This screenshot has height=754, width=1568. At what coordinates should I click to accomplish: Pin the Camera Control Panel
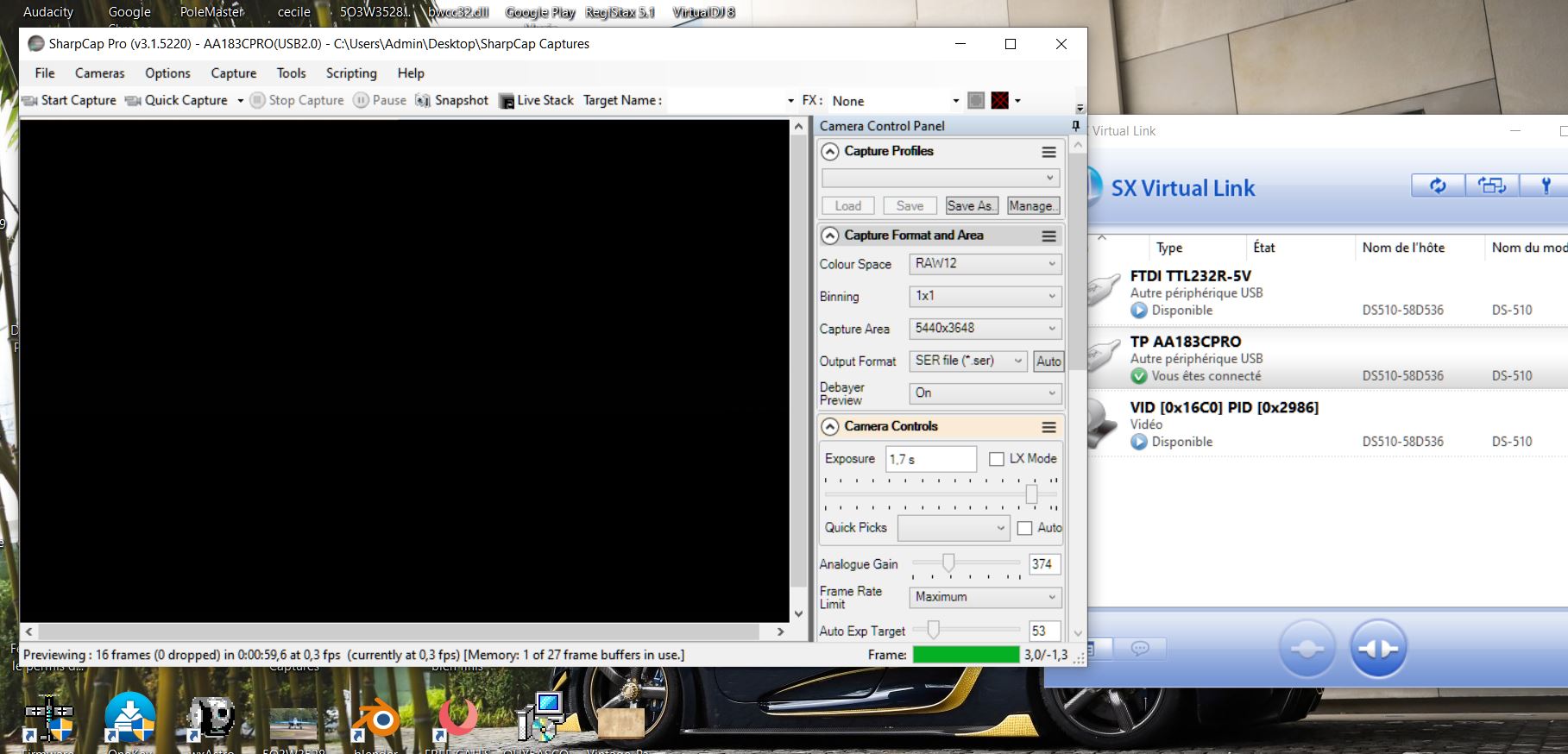(x=1075, y=126)
